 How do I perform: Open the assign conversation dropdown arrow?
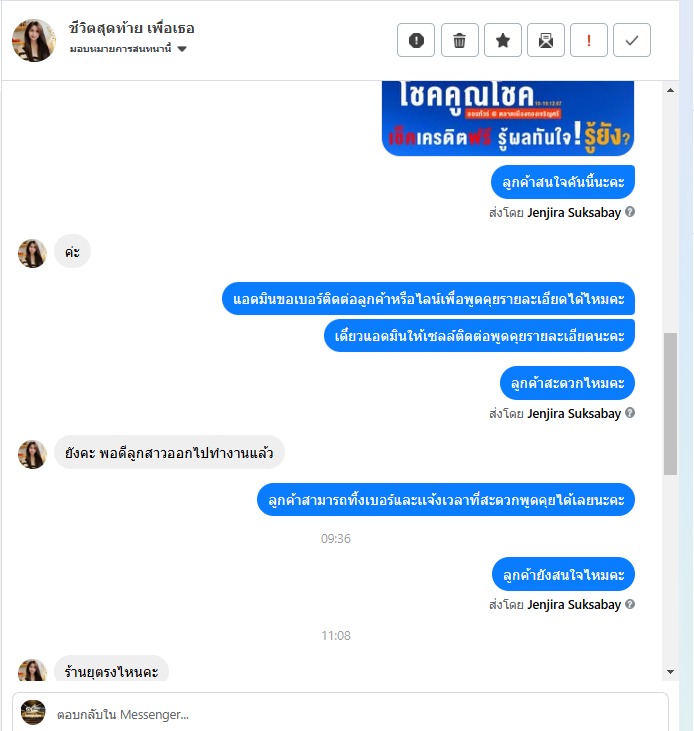point(182,49)
